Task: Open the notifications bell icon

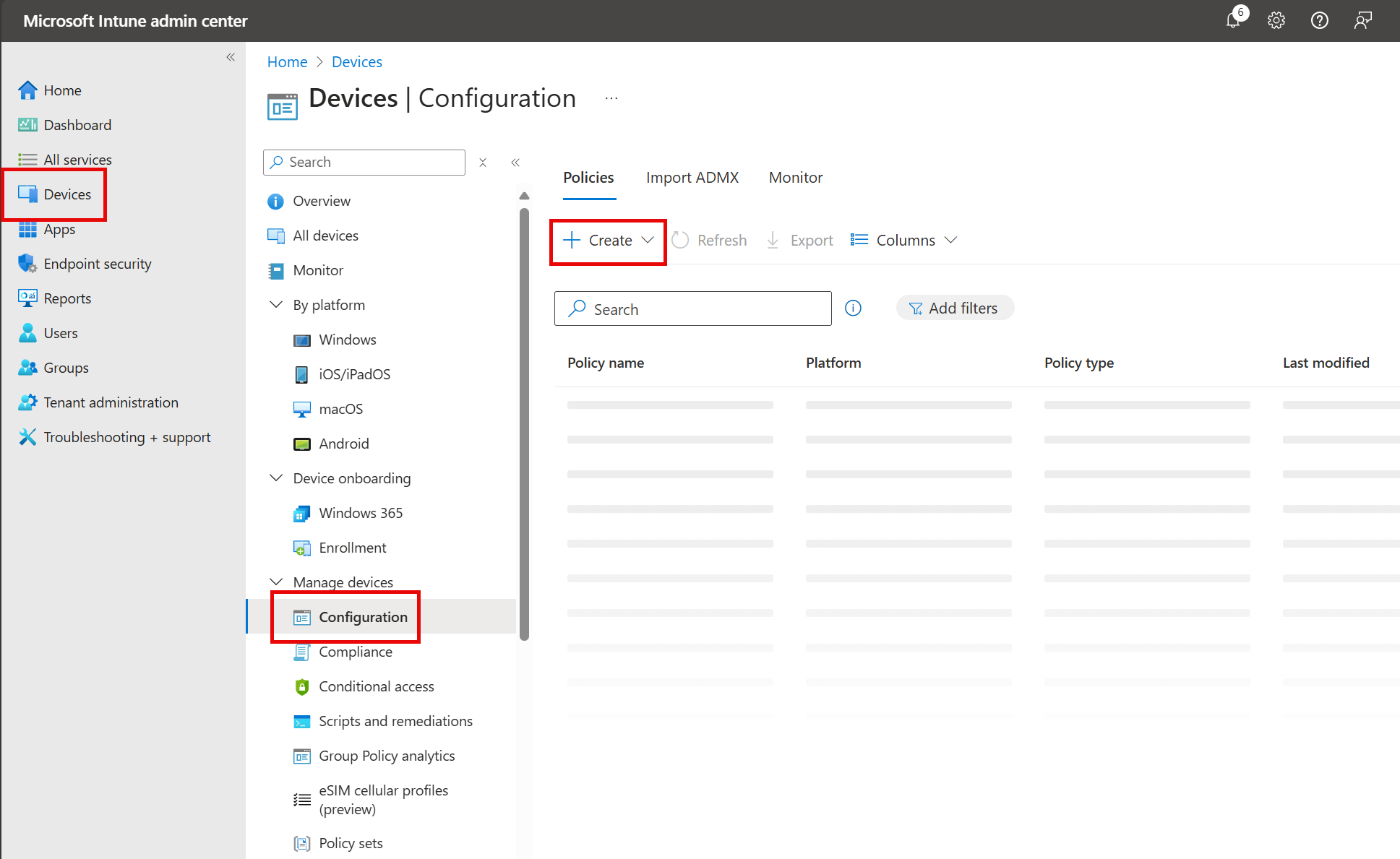Action: tap(1234, 20)
